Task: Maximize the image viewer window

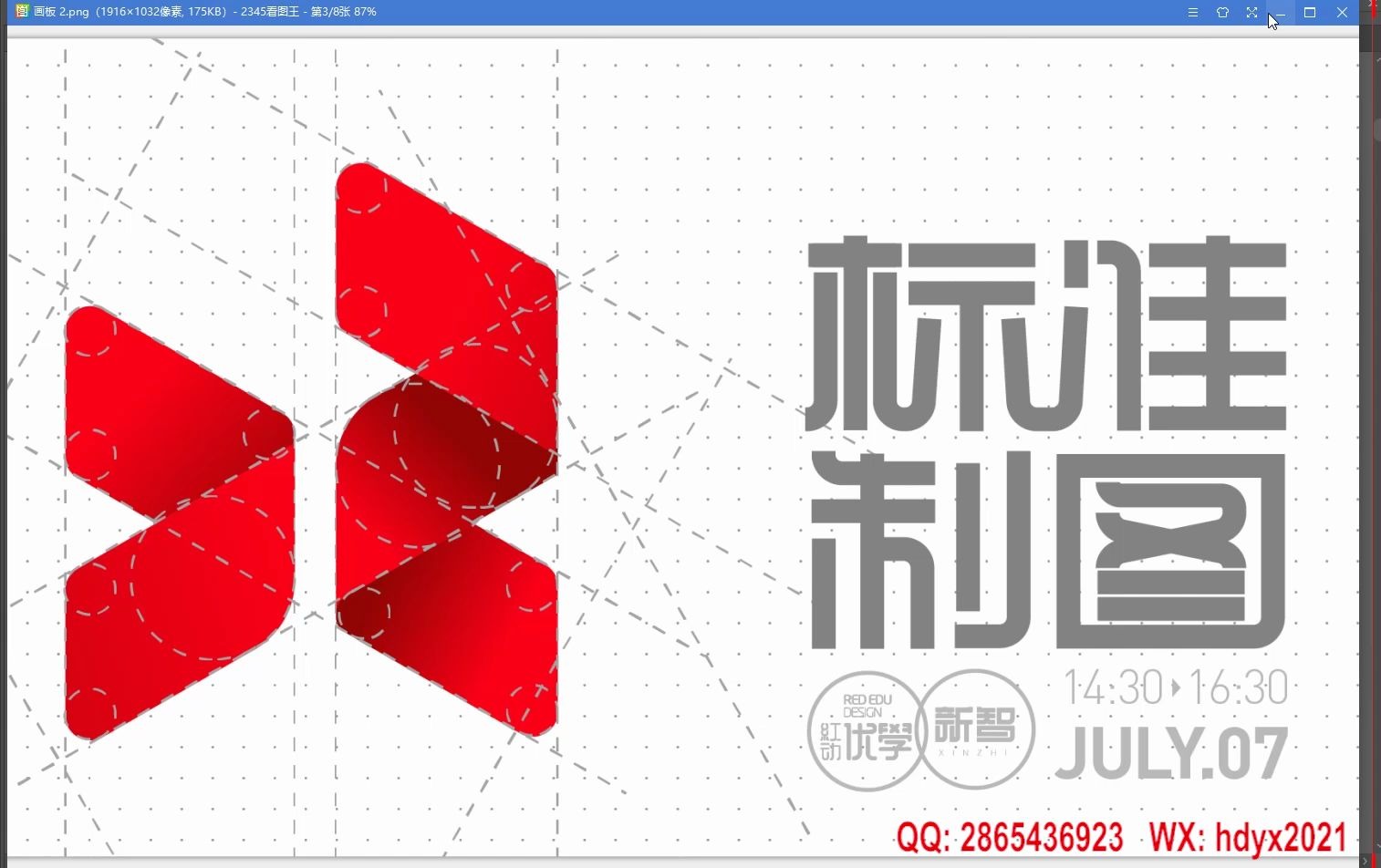Action: coord(1310,13)
